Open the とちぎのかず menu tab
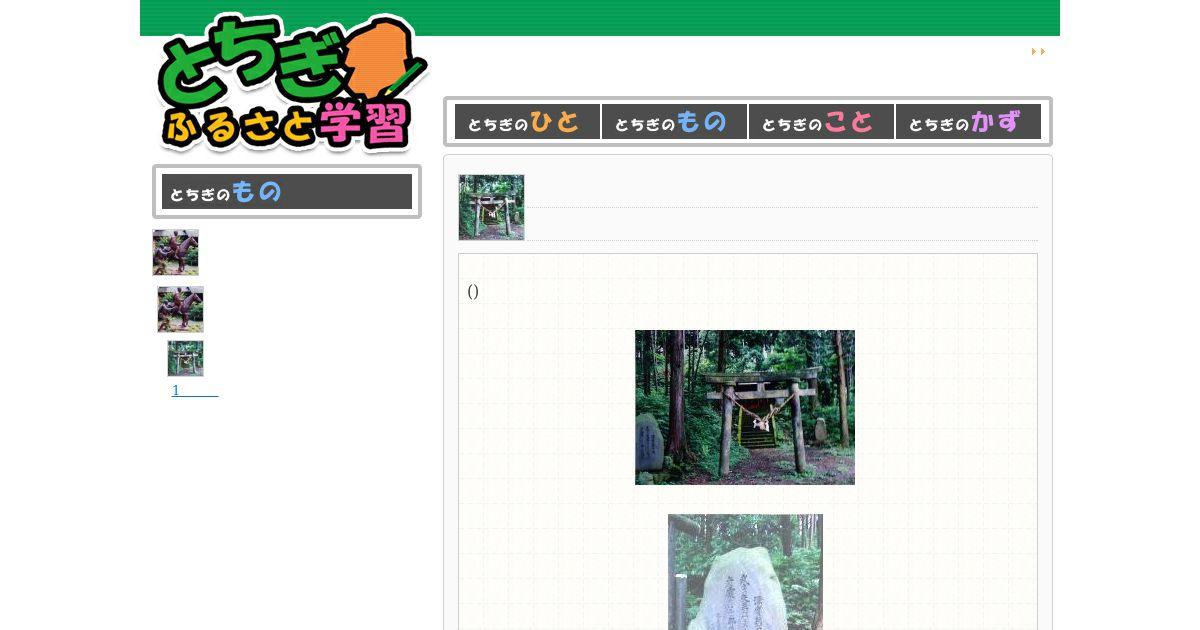Image resolution: width=1200 pixels, height=630 pixels. click(x=968, y=122)
